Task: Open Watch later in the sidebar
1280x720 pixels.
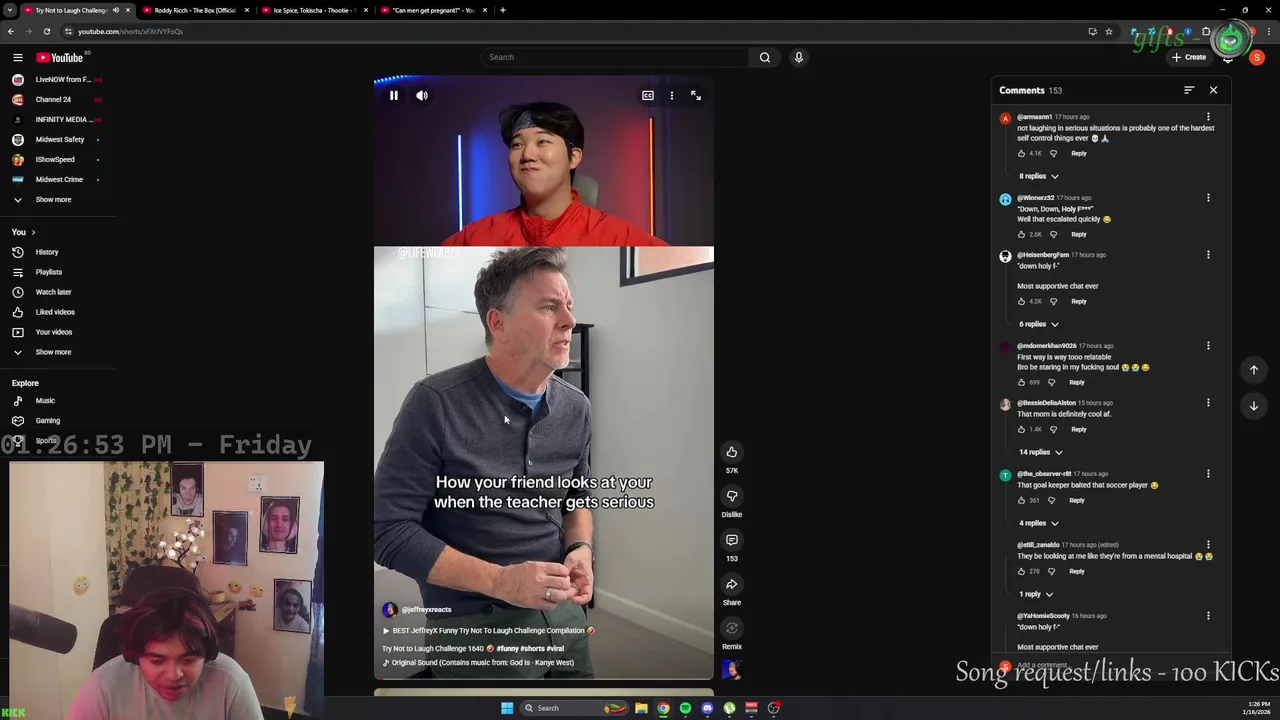Action: 53,292
